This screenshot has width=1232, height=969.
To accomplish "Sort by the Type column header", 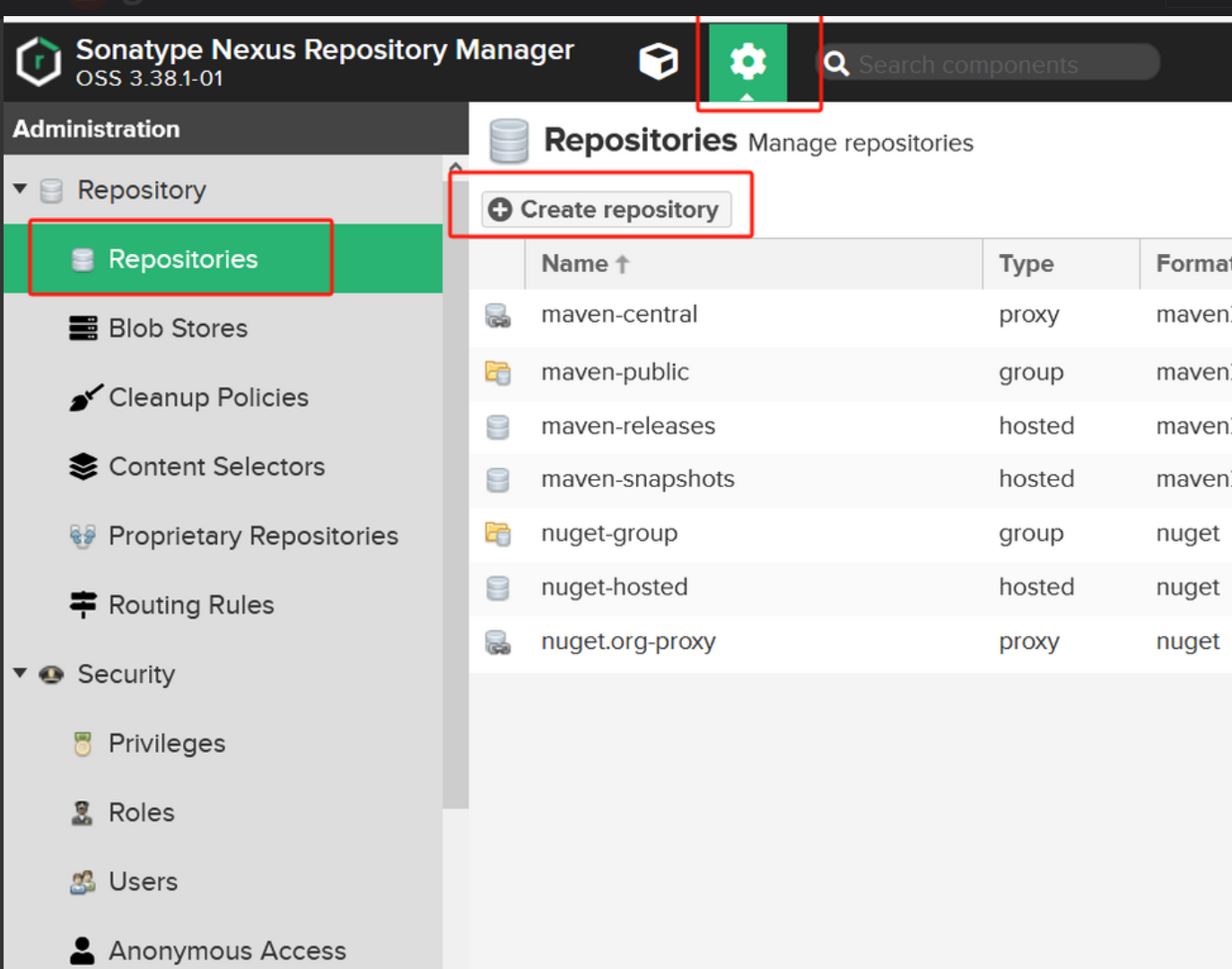I will click(x=1062, y=264).
